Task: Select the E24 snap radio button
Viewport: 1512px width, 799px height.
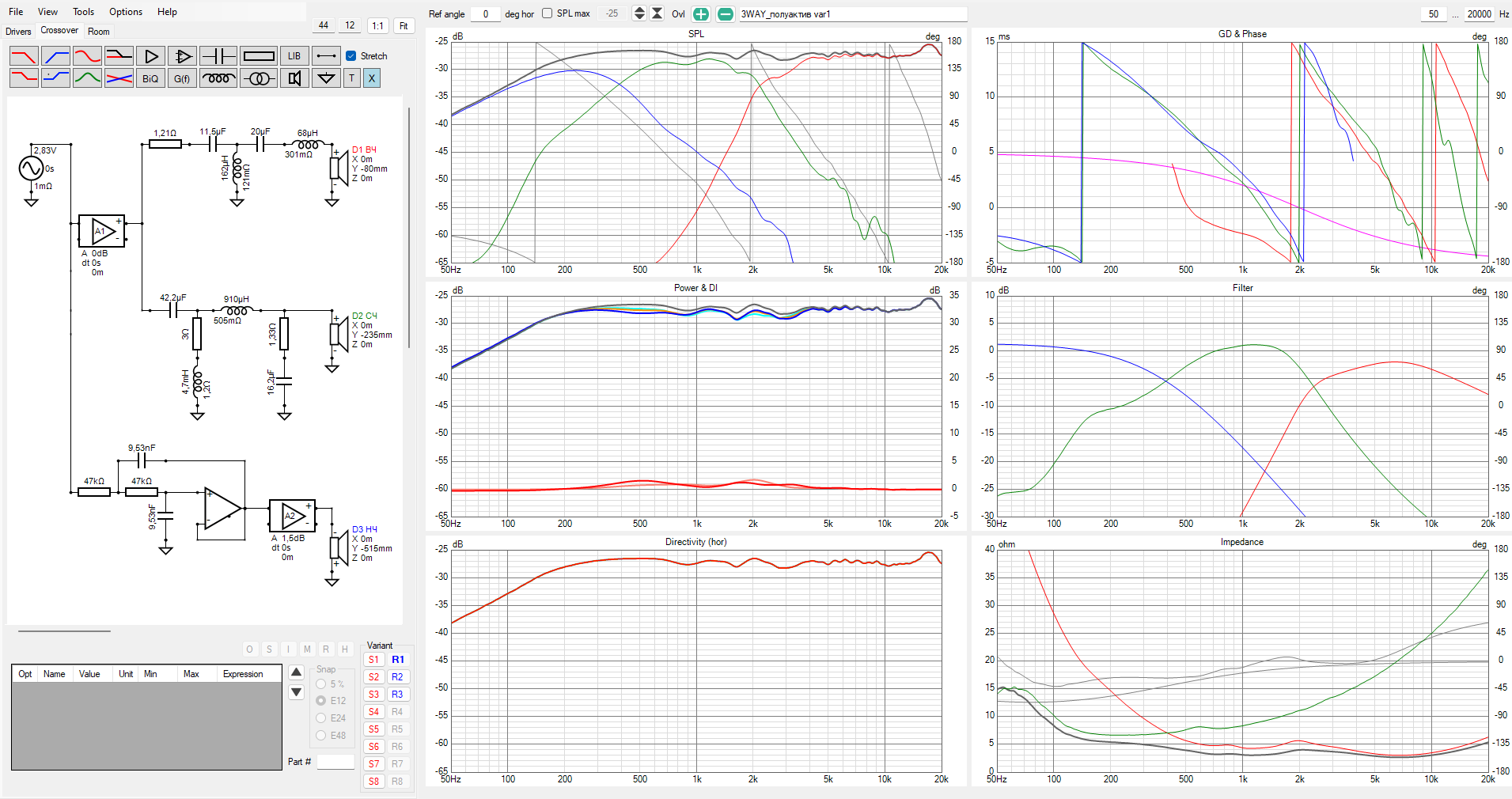Action: (321, 718)
